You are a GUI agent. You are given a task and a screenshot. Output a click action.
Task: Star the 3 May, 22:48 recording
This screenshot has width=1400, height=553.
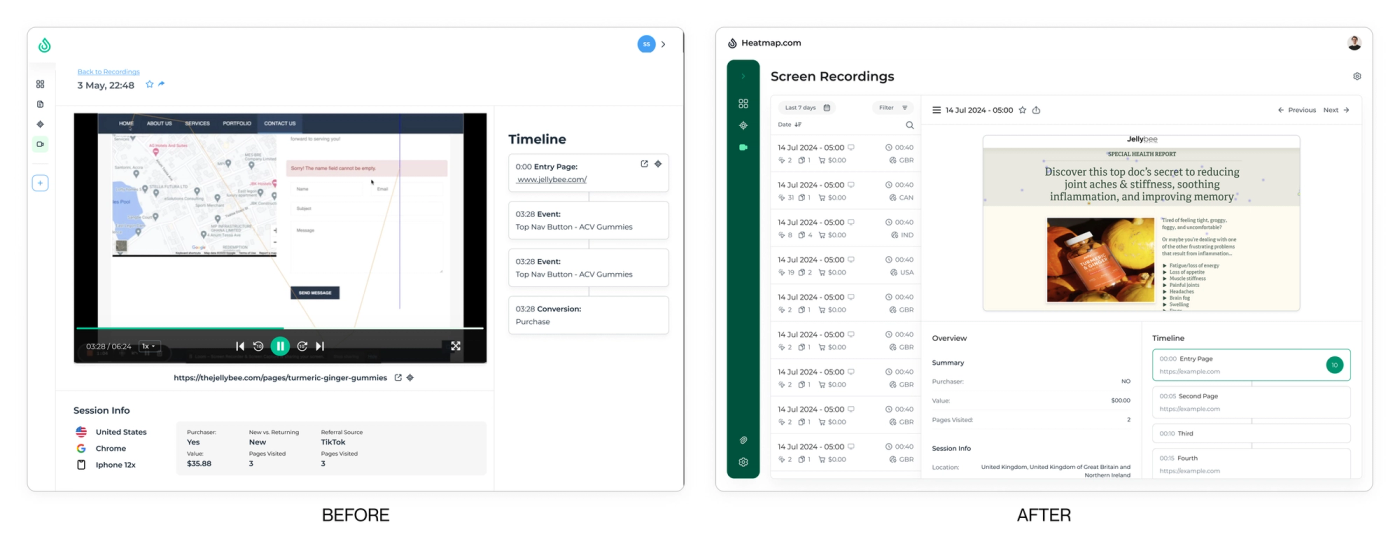150,85
